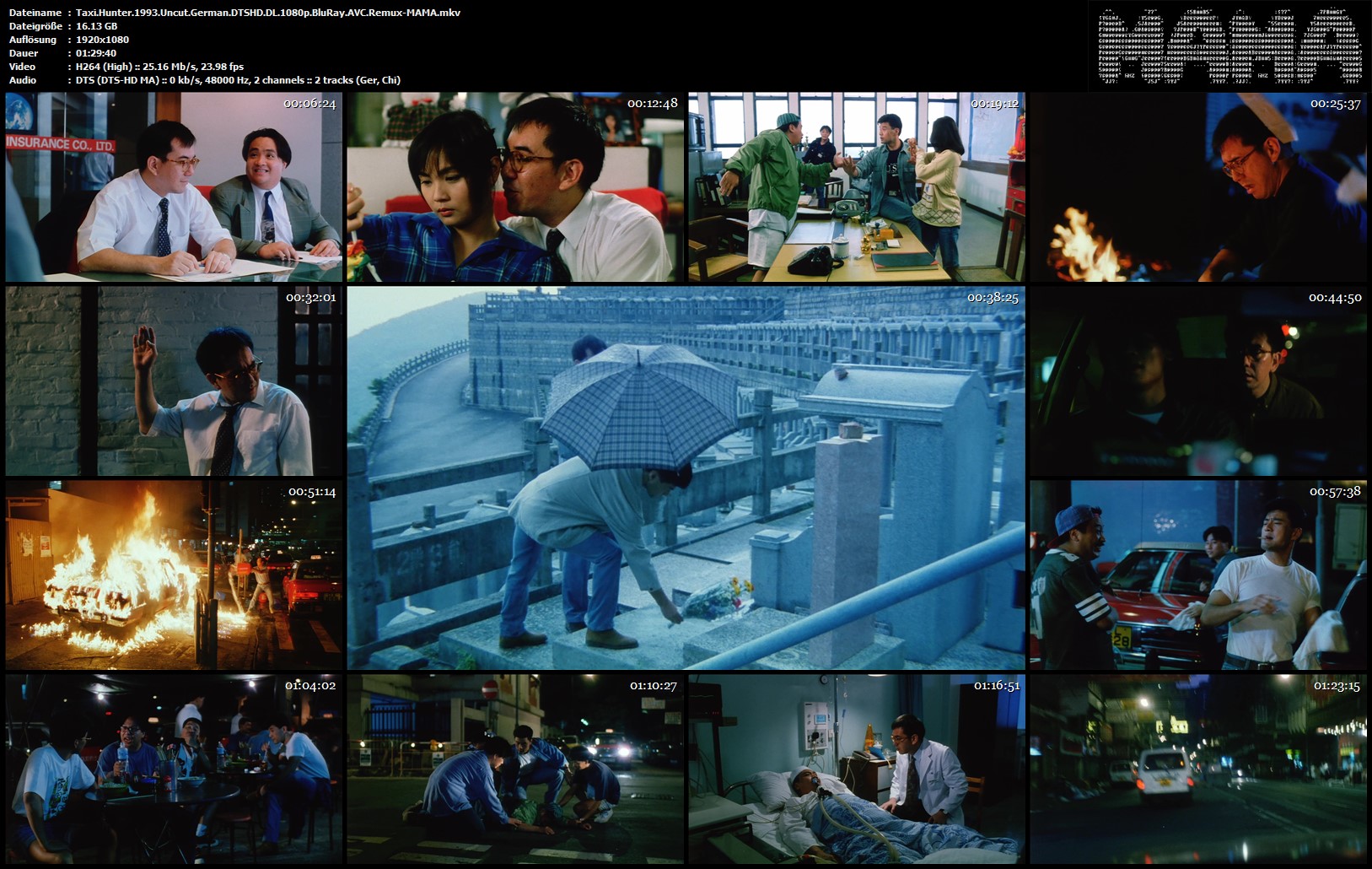1372x869 pixels.
Task: Select the resolution value 1920x1080
Action: point(102,40)
